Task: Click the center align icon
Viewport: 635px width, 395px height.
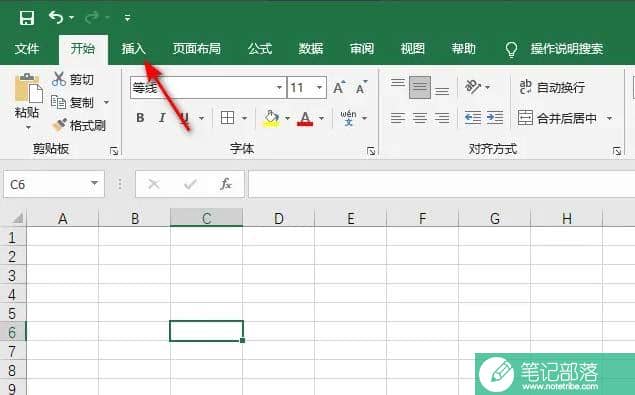Action: 420,118
